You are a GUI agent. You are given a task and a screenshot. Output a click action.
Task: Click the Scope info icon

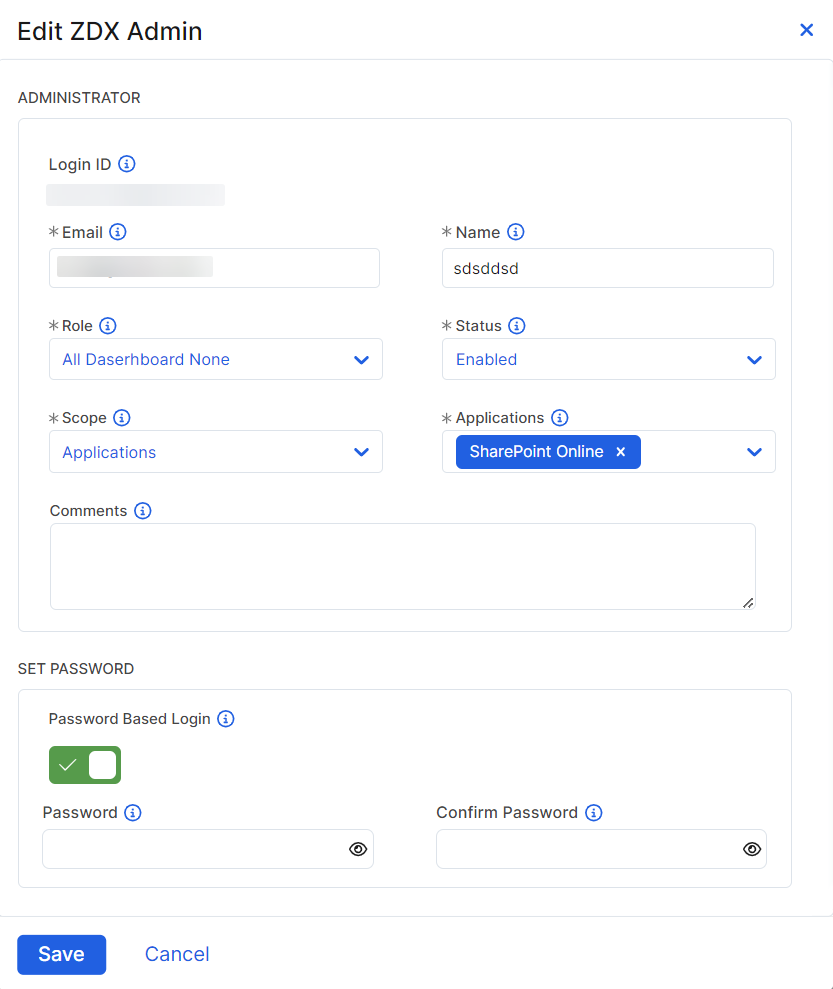pyautogui.click(x=122, y=418)
